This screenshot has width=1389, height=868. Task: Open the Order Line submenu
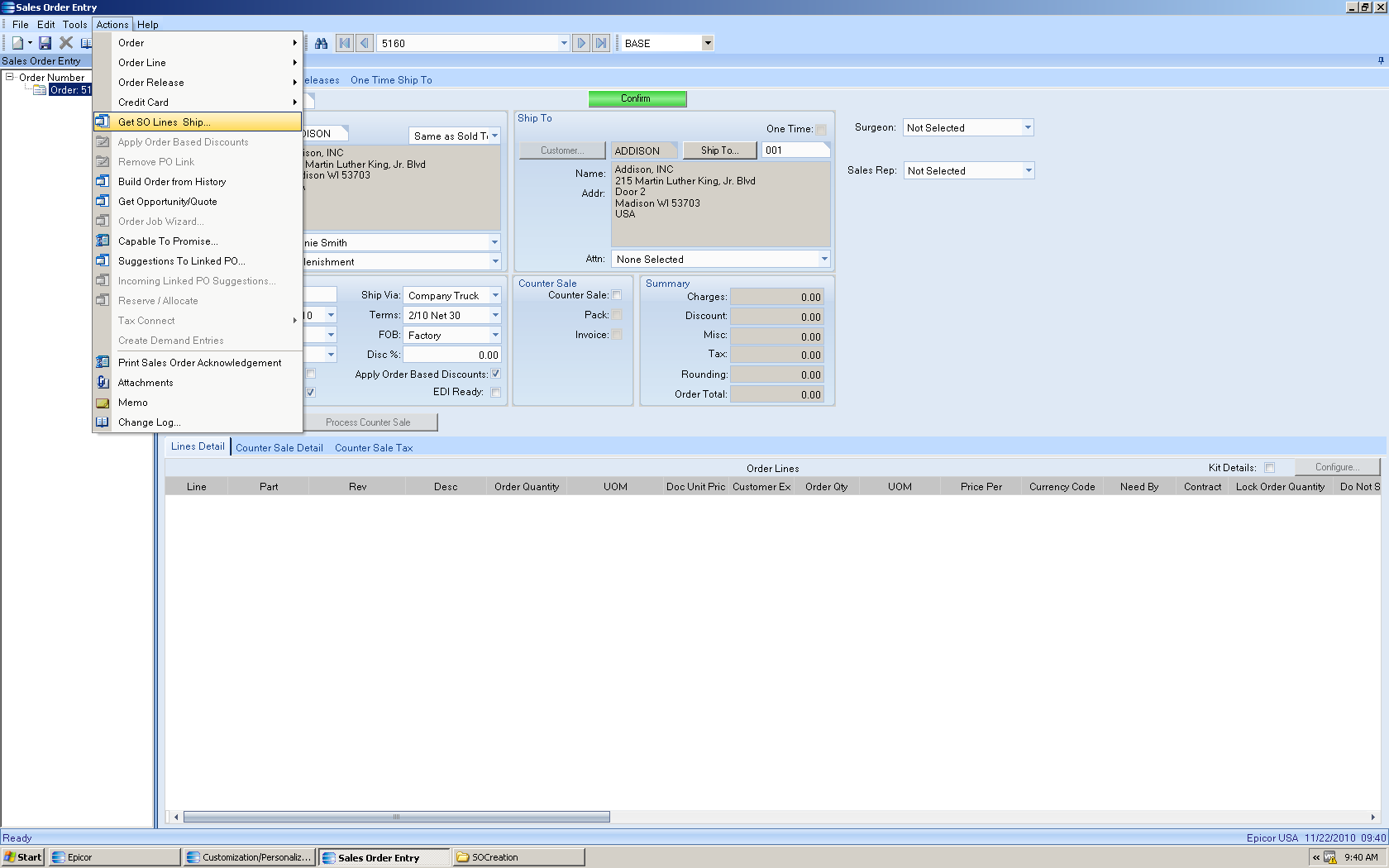point(198,62)
